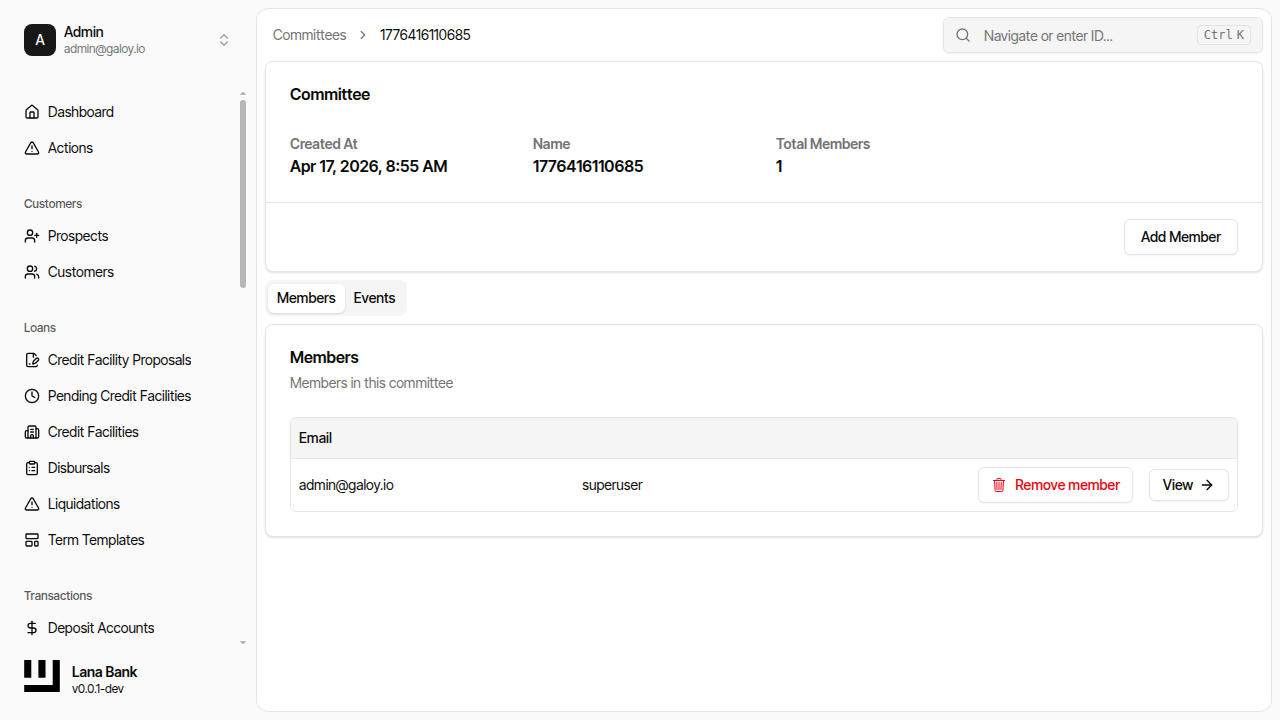Click the Disbursals clipboard icon

click(x=31, y=467)
